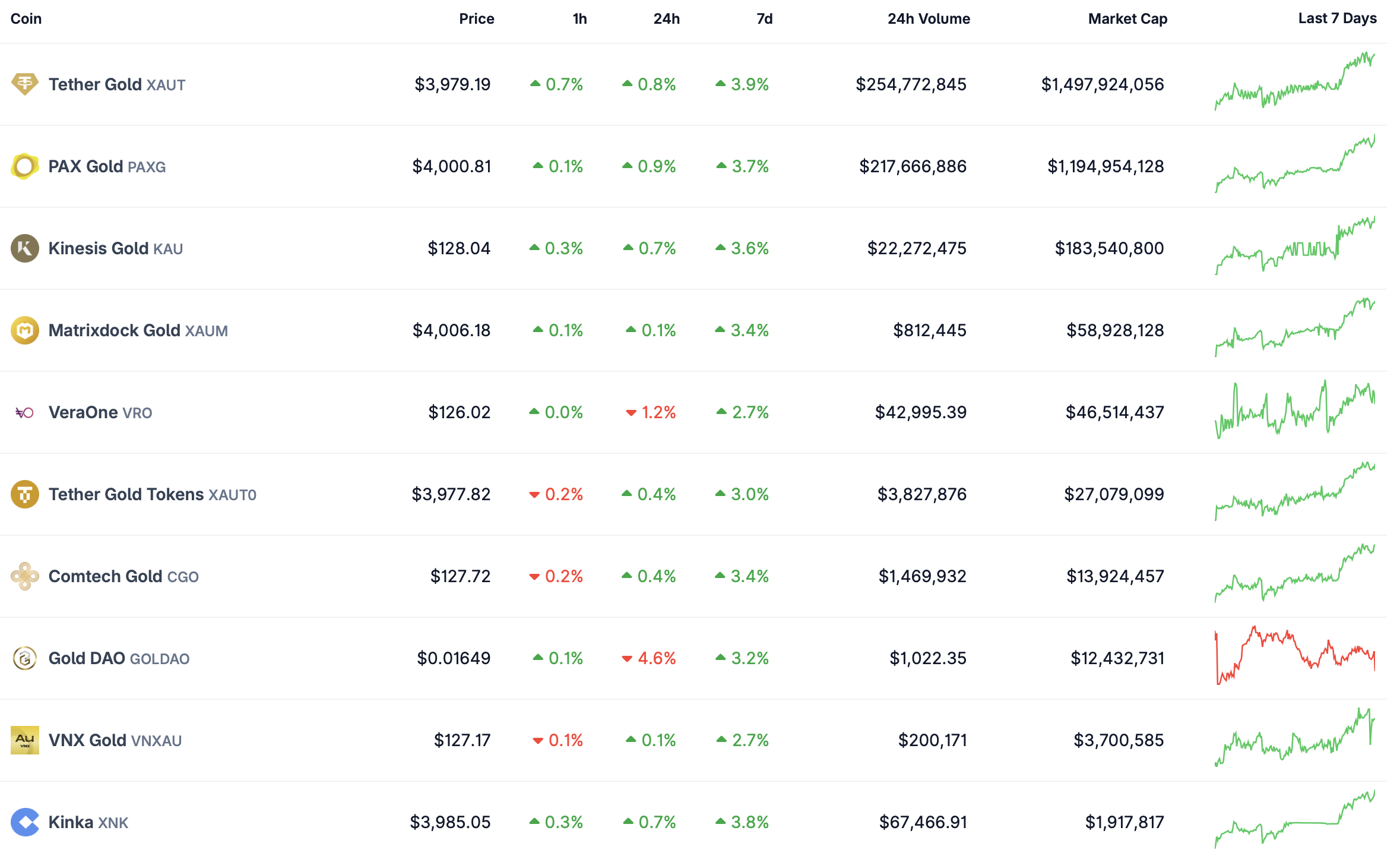Click the Tether Gold Tokens logo icon

click(x=24, y=494)
